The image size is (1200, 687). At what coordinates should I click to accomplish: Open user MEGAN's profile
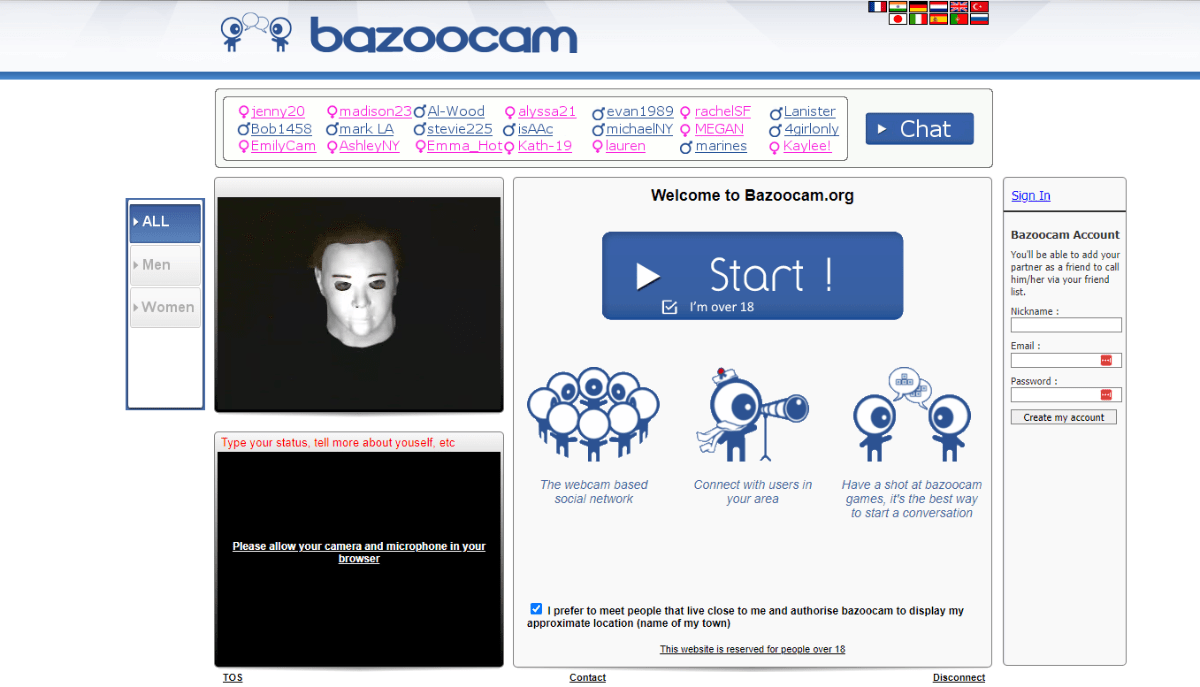click(719, 129)
